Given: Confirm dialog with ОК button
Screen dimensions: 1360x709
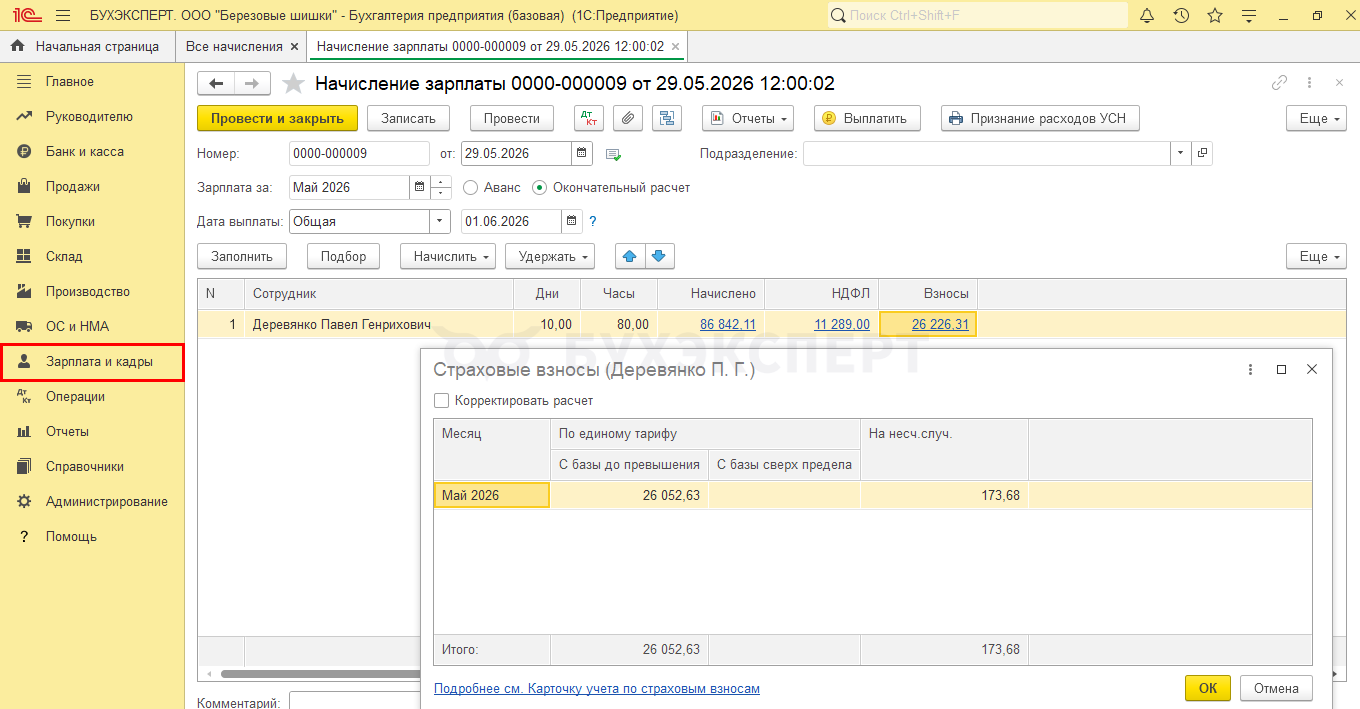Looking at the screenshot, I should click(1208, 688).
